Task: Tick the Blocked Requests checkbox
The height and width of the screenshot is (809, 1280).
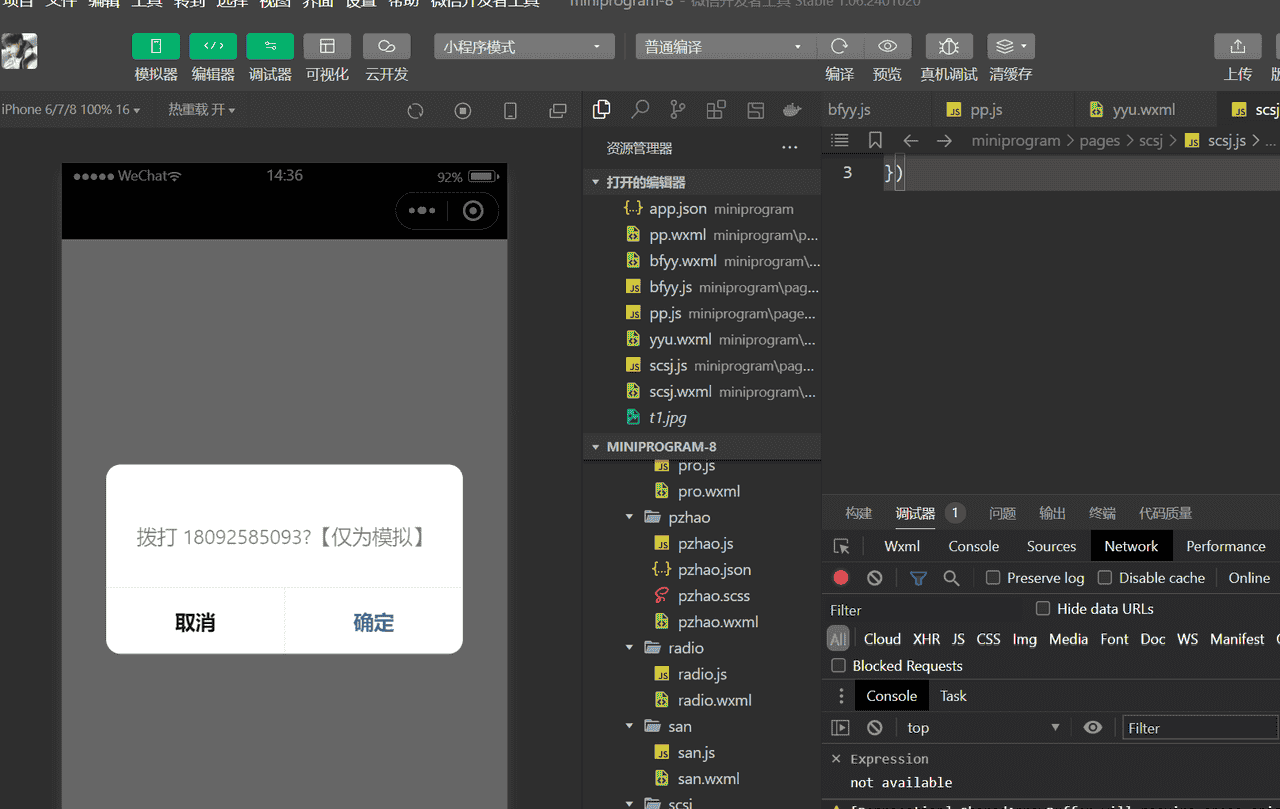Action: (839, 666)
